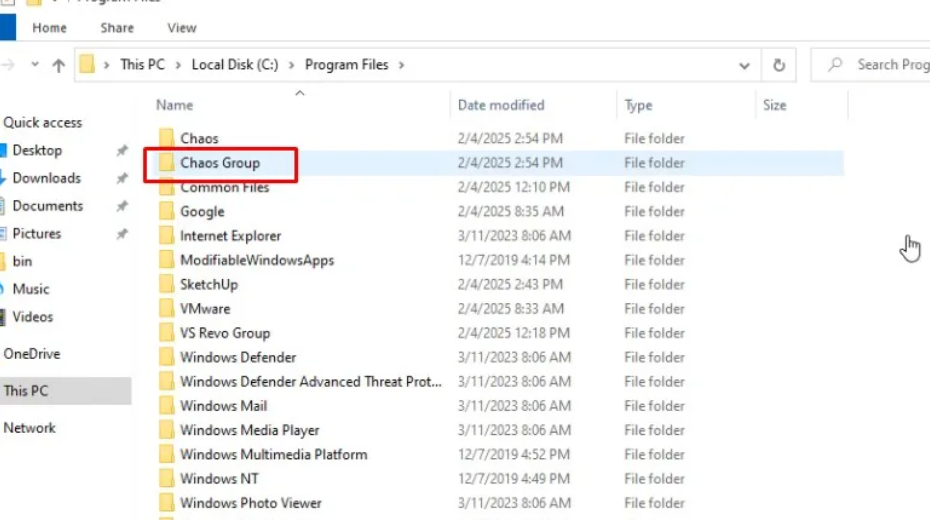Viewport: 930px width, 520px height.
Task: Select Network in the navigation pane
Action: pos(30,428)
